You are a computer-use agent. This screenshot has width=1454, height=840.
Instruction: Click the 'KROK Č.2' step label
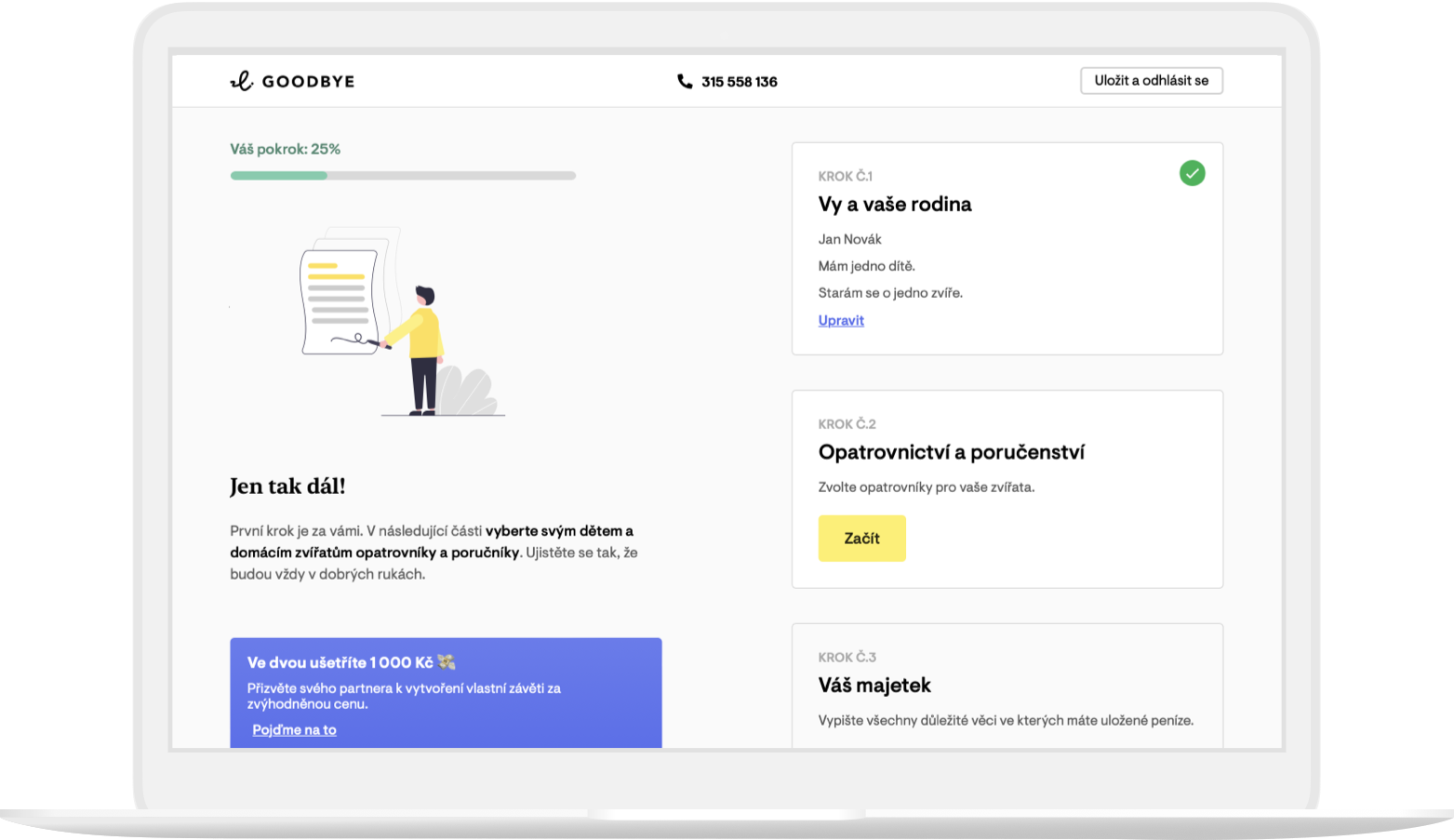pyautogui.click(x=847, y=424)
